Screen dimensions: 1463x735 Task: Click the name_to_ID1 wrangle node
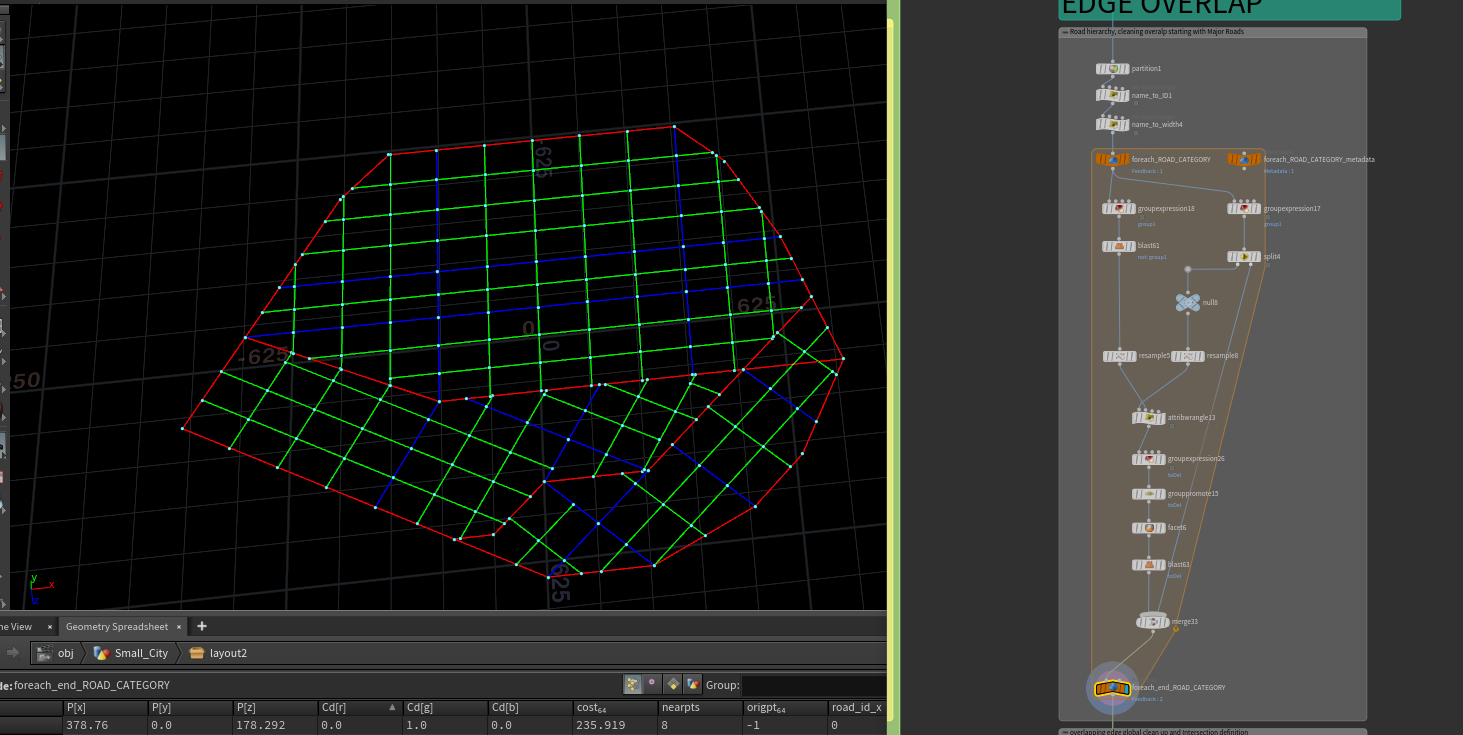(1112, 96)
